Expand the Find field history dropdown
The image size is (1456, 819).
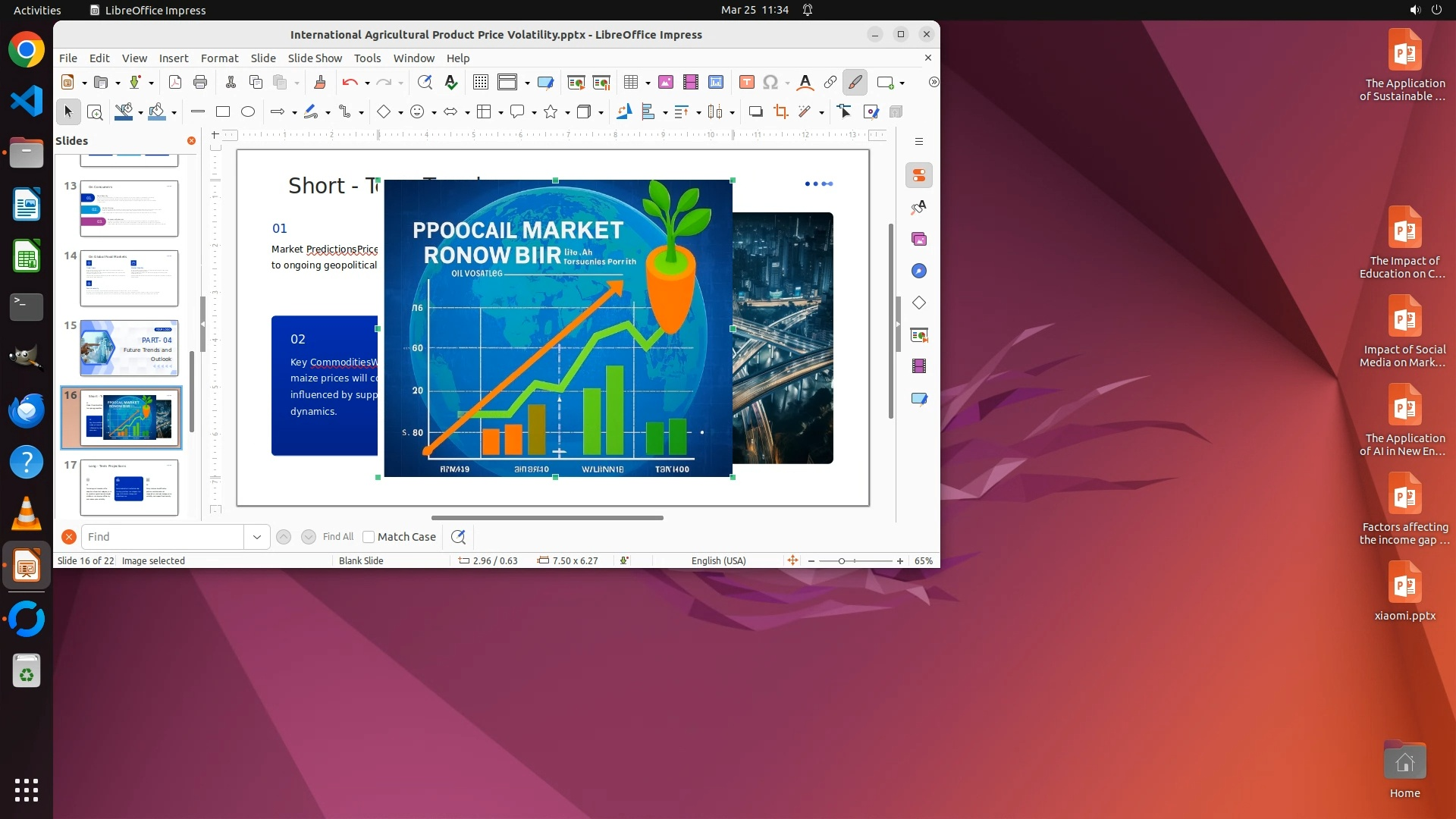tap(257, 537)
